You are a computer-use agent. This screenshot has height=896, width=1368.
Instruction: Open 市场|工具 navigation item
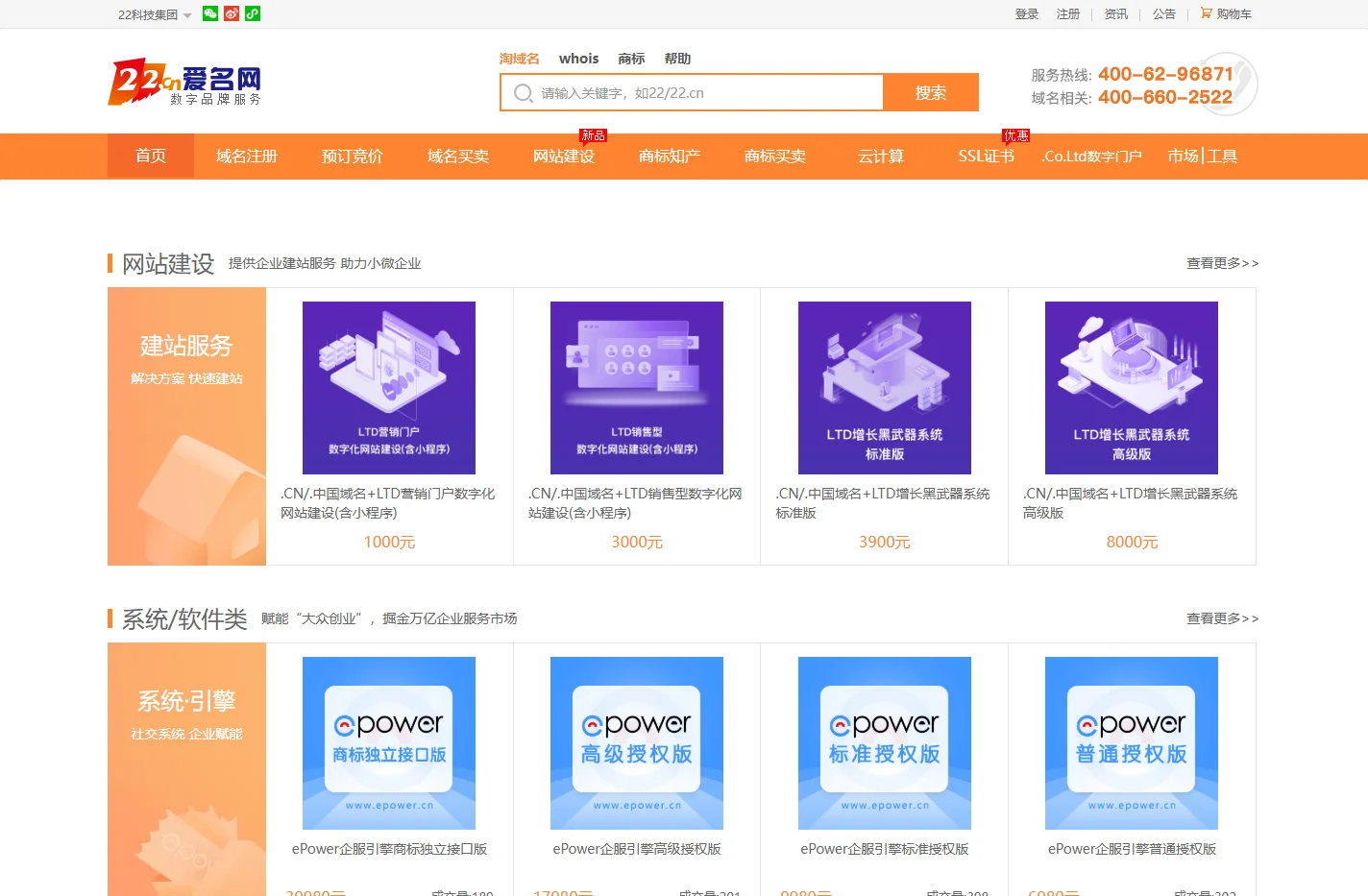[x=1203, y=156]
